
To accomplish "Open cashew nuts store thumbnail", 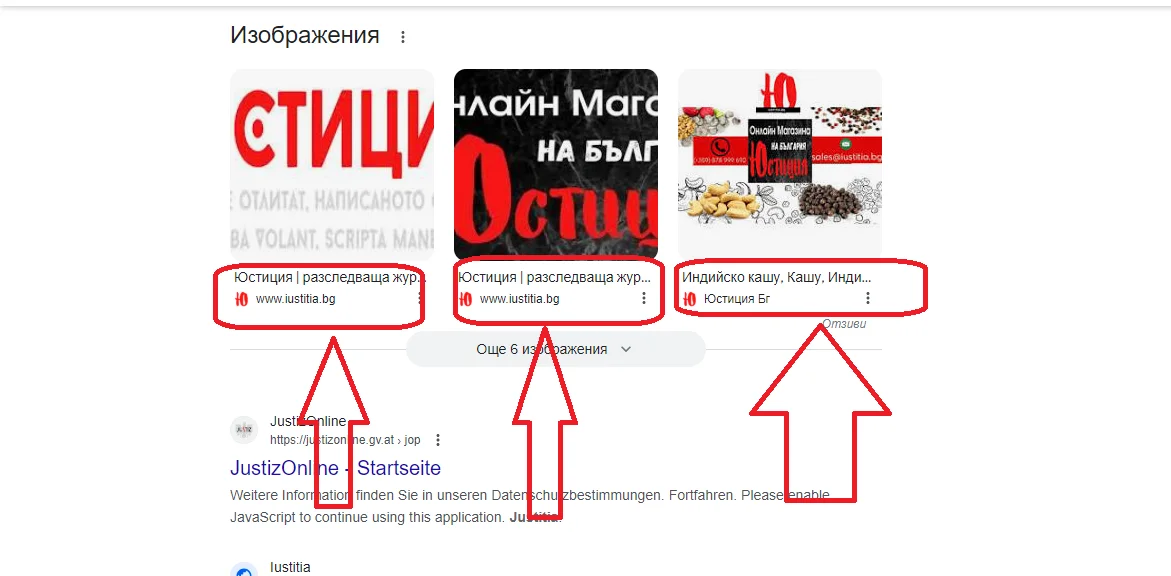I will (780, 164).
